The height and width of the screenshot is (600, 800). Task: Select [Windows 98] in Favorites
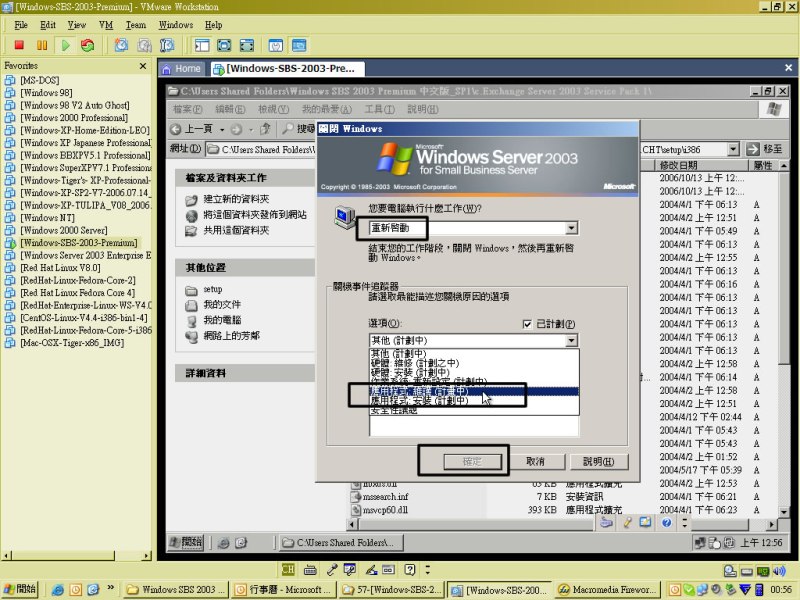pyautogui.click(x=46, y=93)
